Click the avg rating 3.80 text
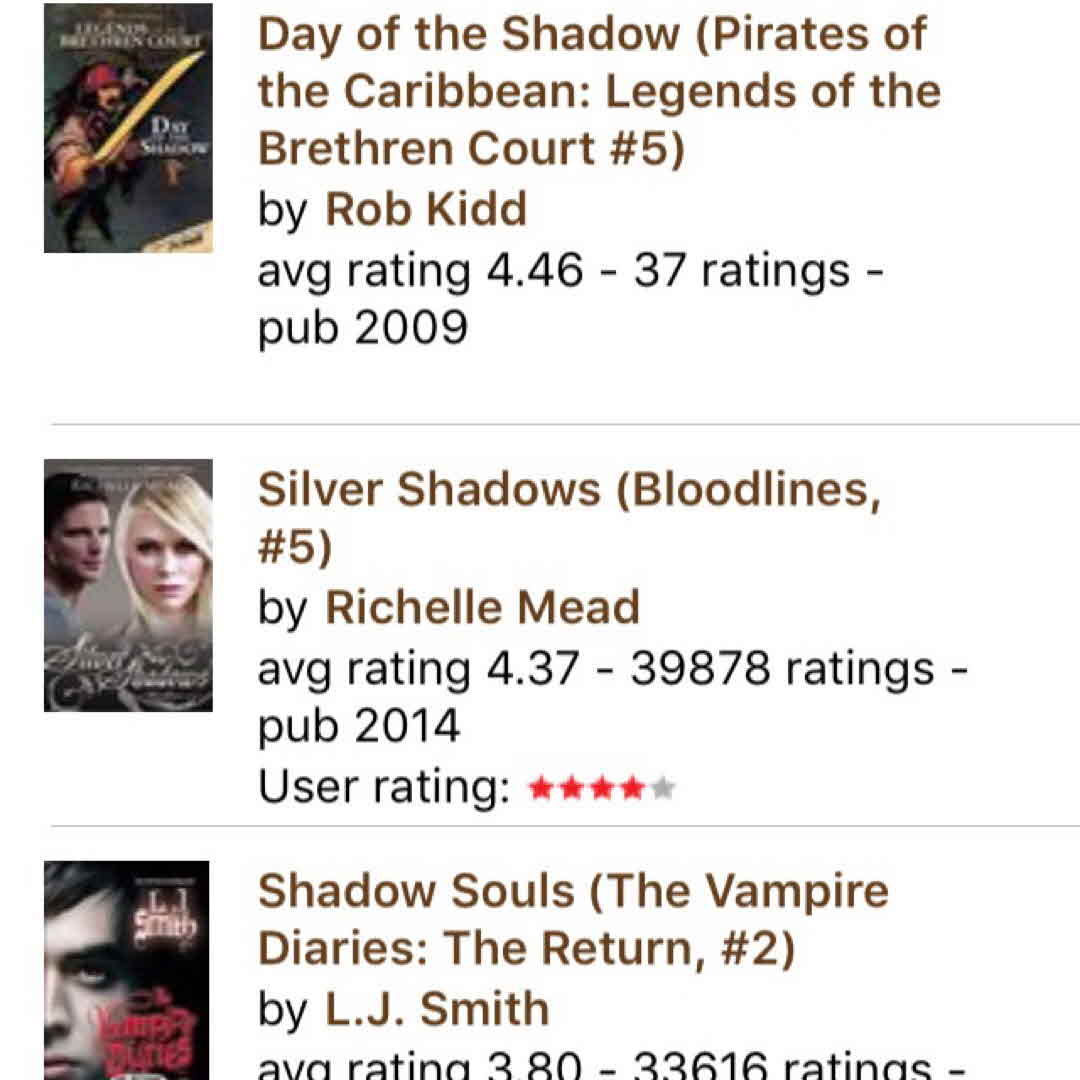This screenshot has width=1080, height=1080. click(420, 1066)
